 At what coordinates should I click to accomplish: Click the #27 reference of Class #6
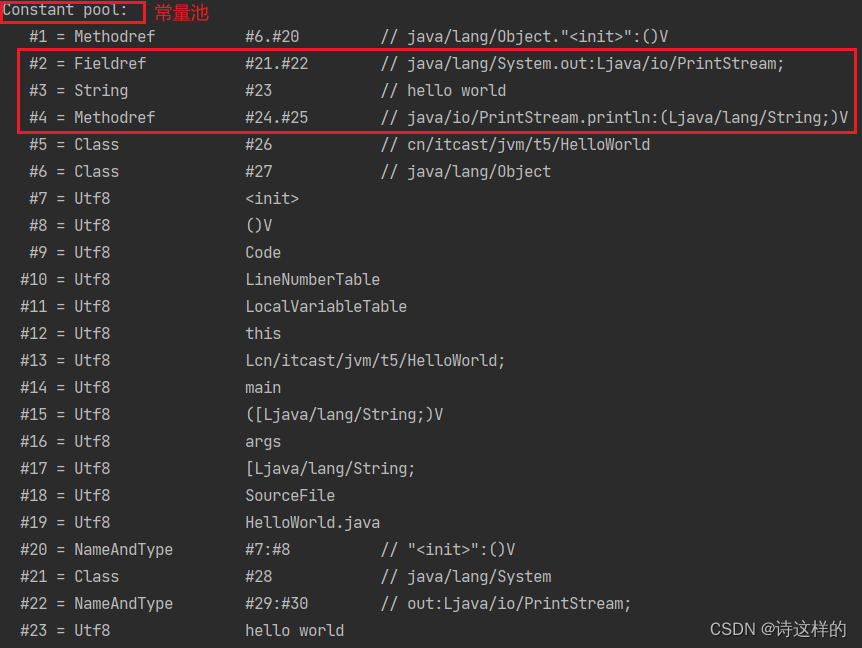pos(258,171)
